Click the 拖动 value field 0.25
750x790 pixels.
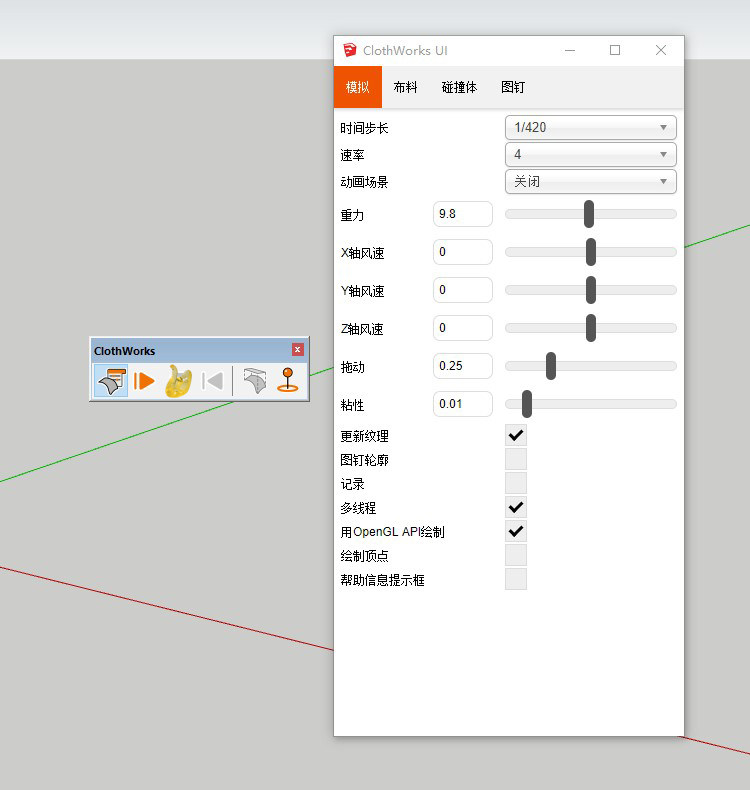(462, 366)
